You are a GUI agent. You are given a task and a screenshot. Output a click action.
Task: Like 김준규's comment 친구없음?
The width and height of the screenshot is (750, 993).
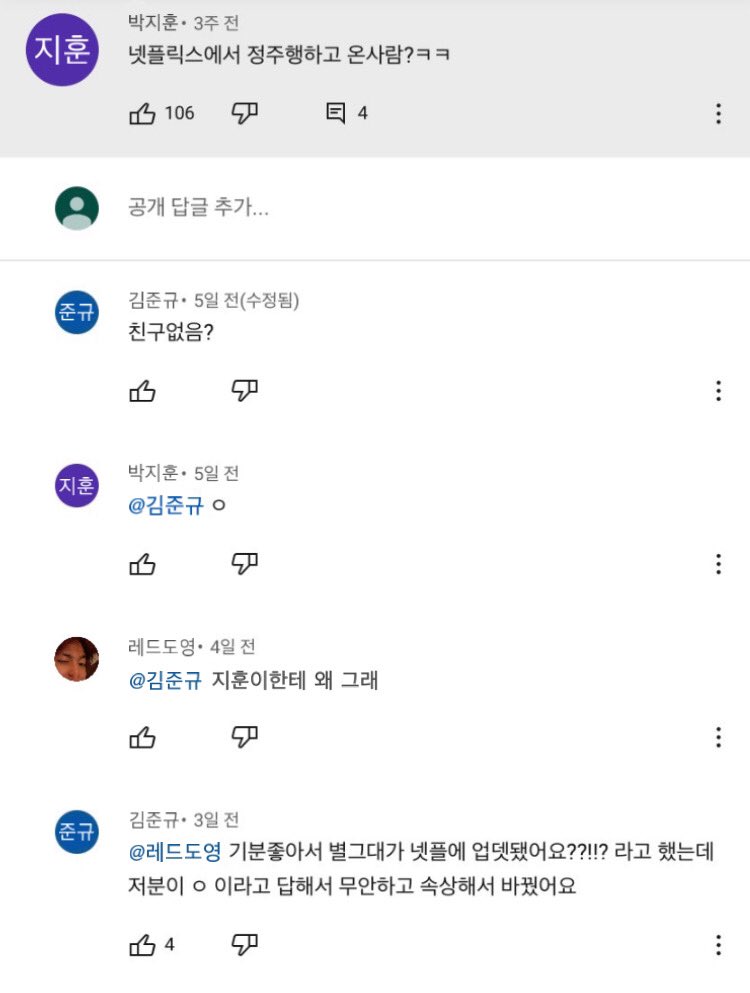click(143, 391)
